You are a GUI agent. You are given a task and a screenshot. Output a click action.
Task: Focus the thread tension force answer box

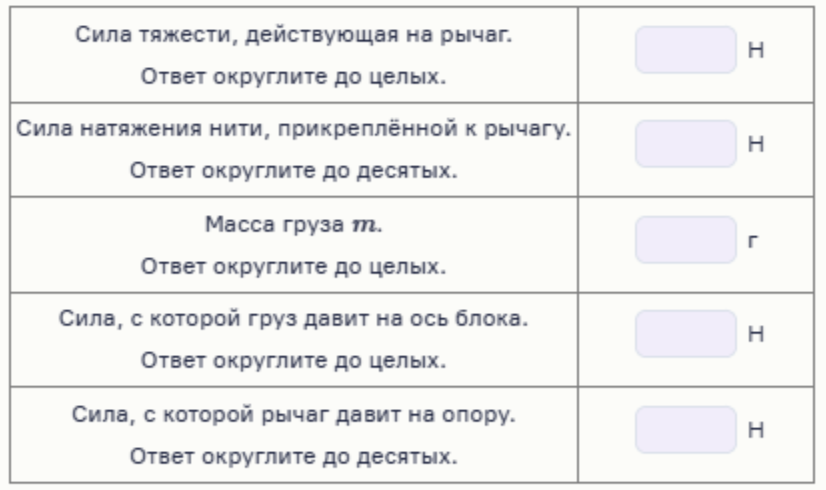click(686, 145)
